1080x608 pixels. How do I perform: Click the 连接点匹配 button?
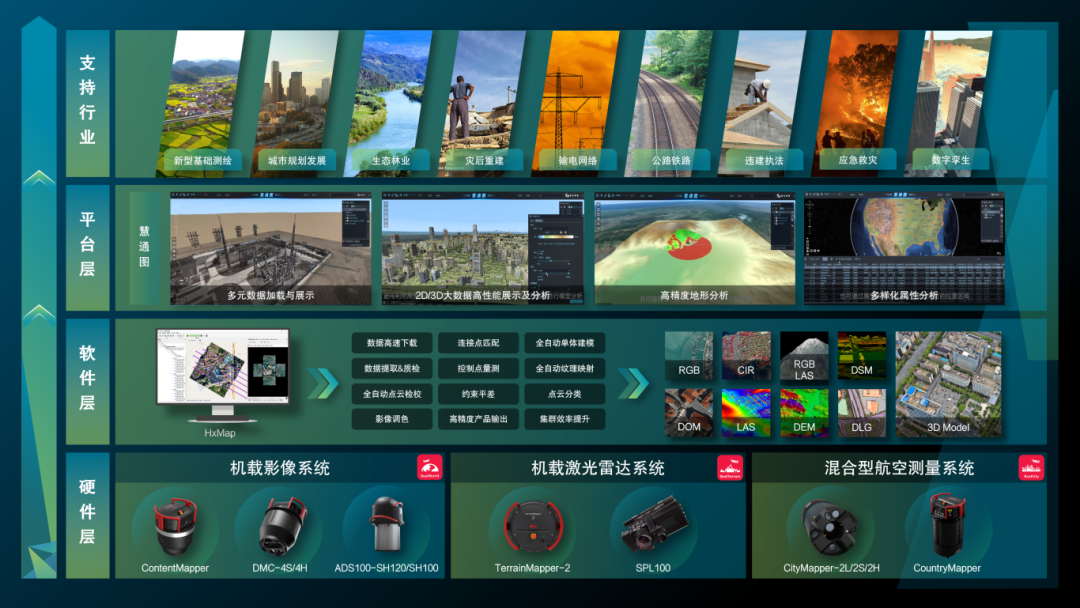point(479,343)
